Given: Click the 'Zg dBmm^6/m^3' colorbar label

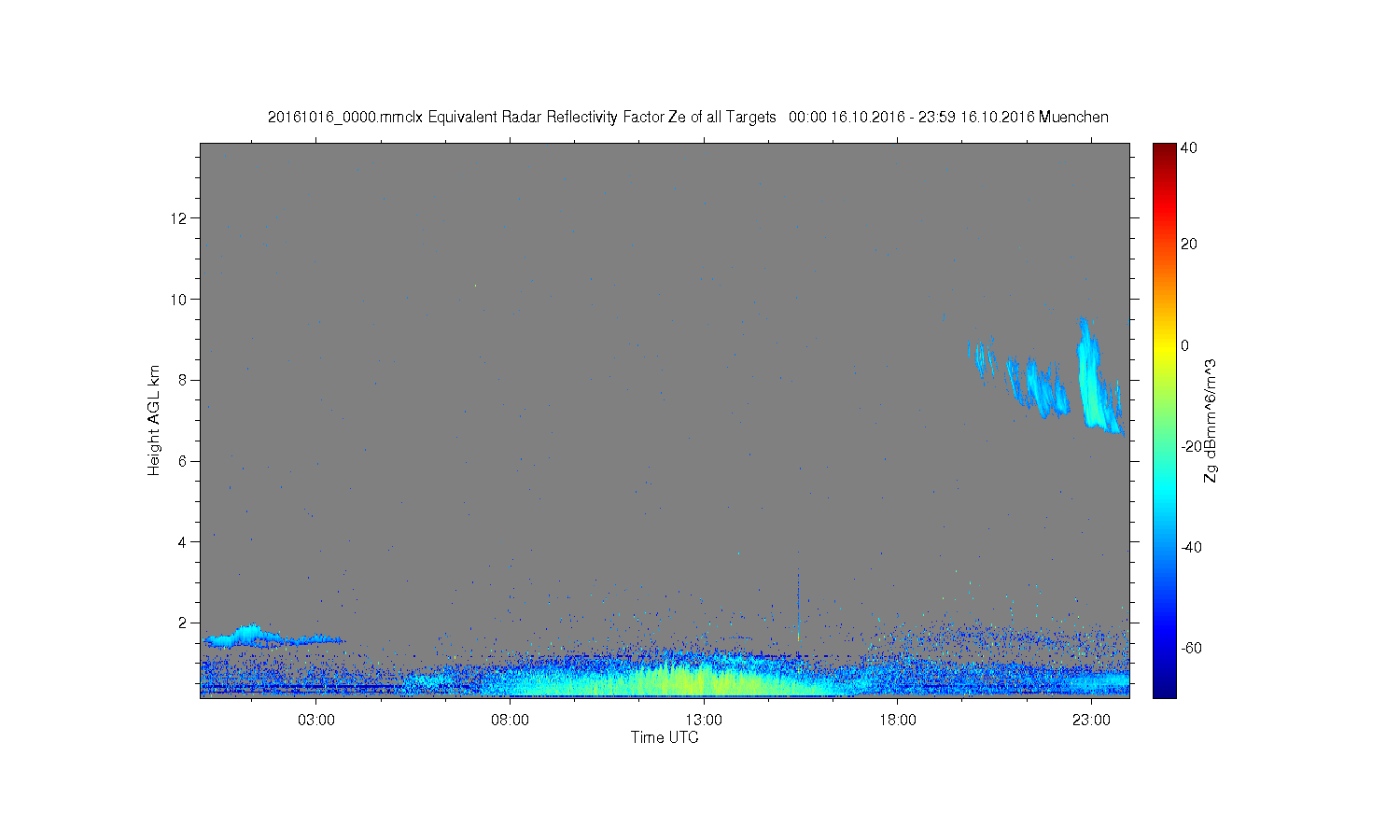Looking at the screenshot, I should click(1211, 420).
